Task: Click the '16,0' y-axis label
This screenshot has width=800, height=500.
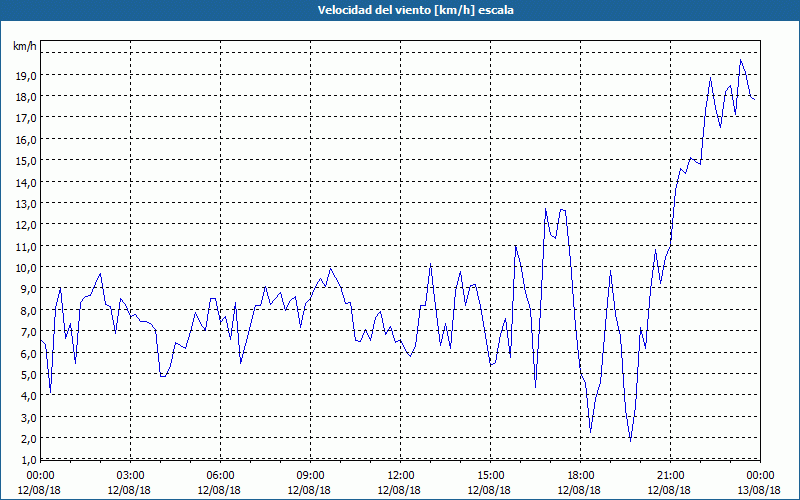Action: pyautogui.click(x=26, y=140)
